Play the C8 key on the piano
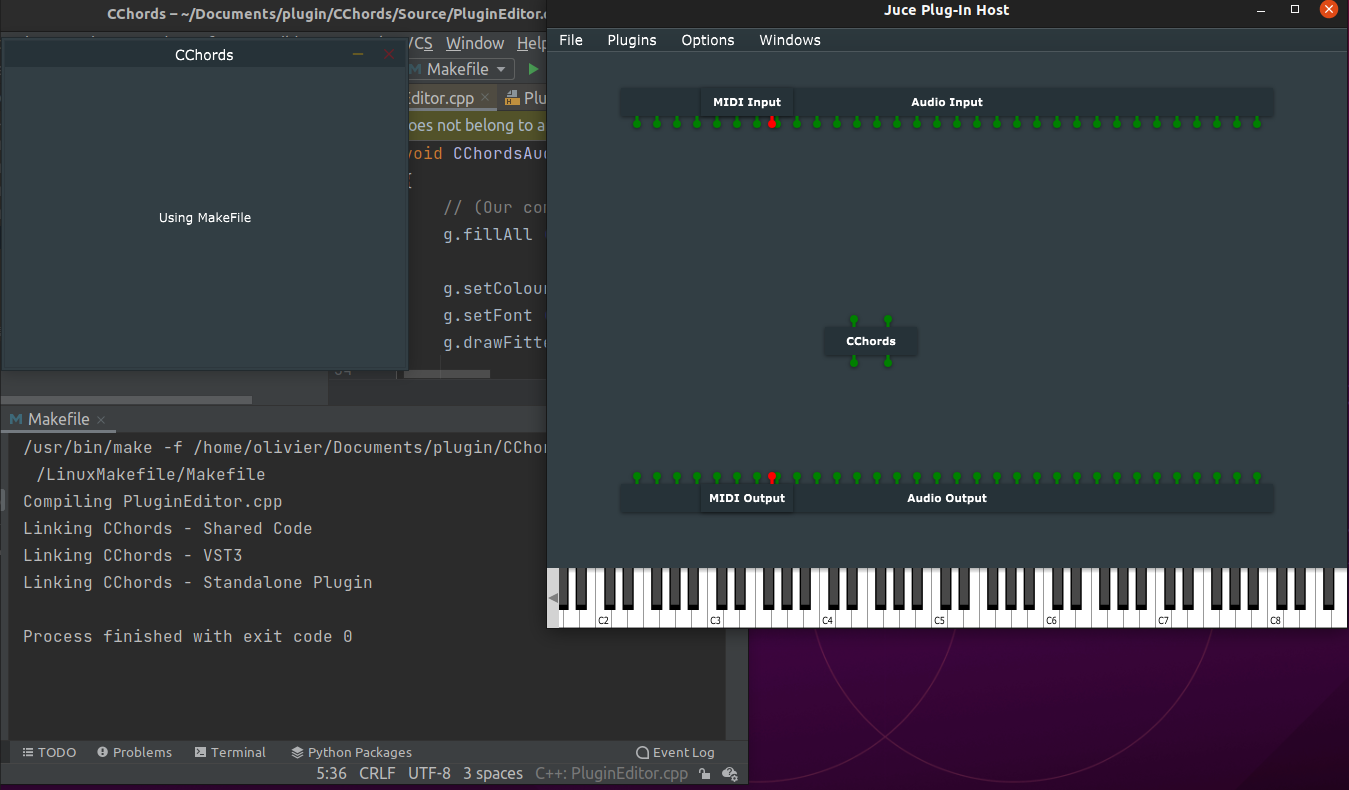The width and height of the screenshot is (1349, 790). [x=1275, y=619]
